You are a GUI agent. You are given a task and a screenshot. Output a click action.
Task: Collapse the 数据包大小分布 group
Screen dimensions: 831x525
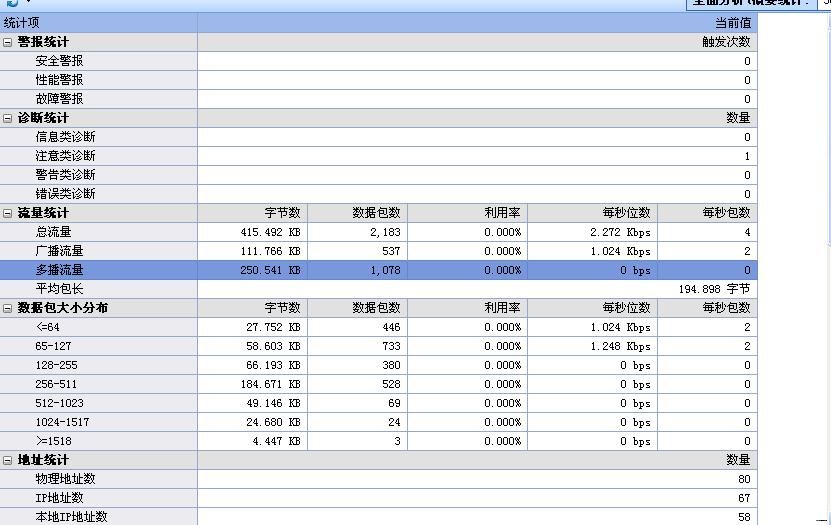click(x=8, y=308)
